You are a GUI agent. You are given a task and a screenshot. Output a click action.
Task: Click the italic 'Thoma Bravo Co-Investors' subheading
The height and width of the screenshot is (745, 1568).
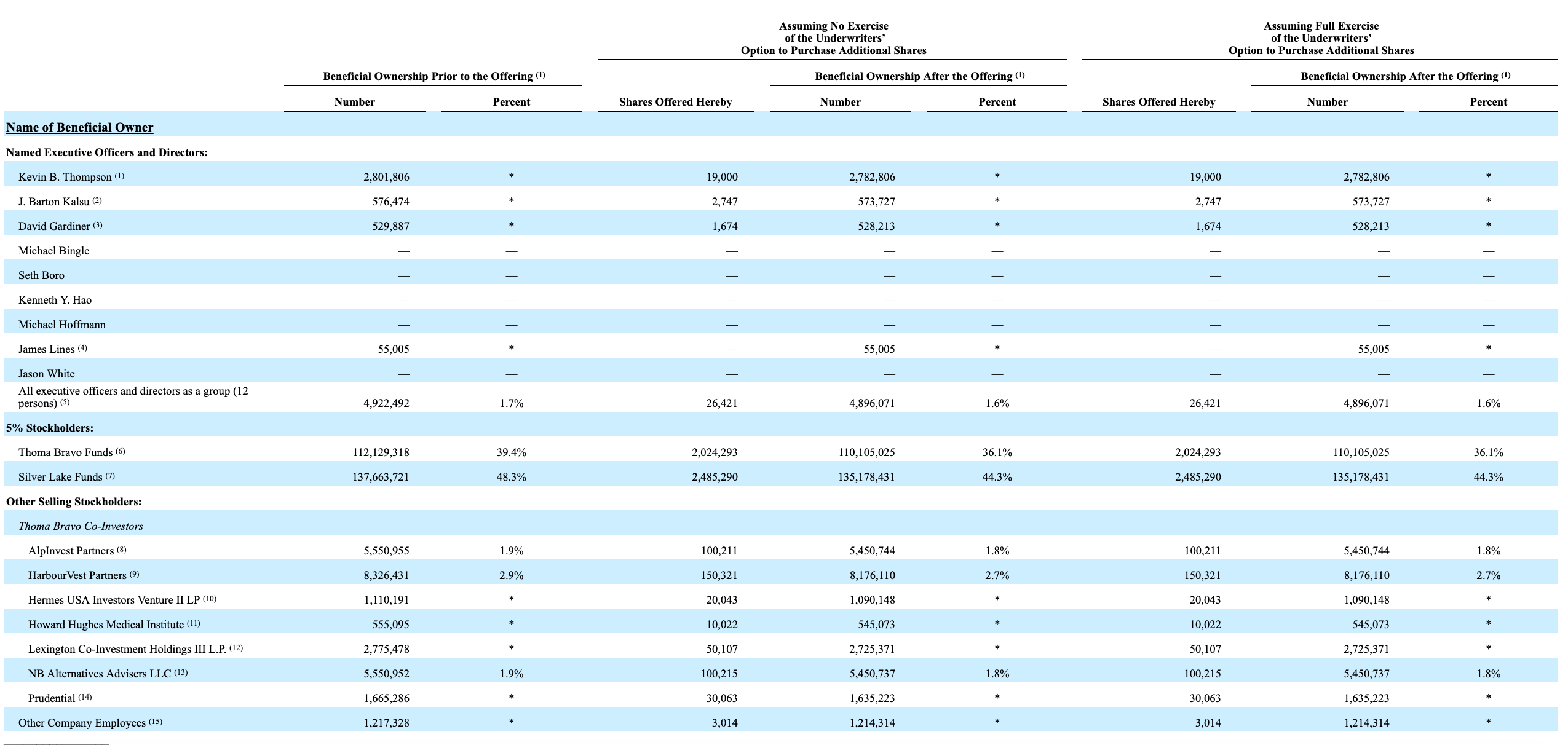[x=81, y=526]
